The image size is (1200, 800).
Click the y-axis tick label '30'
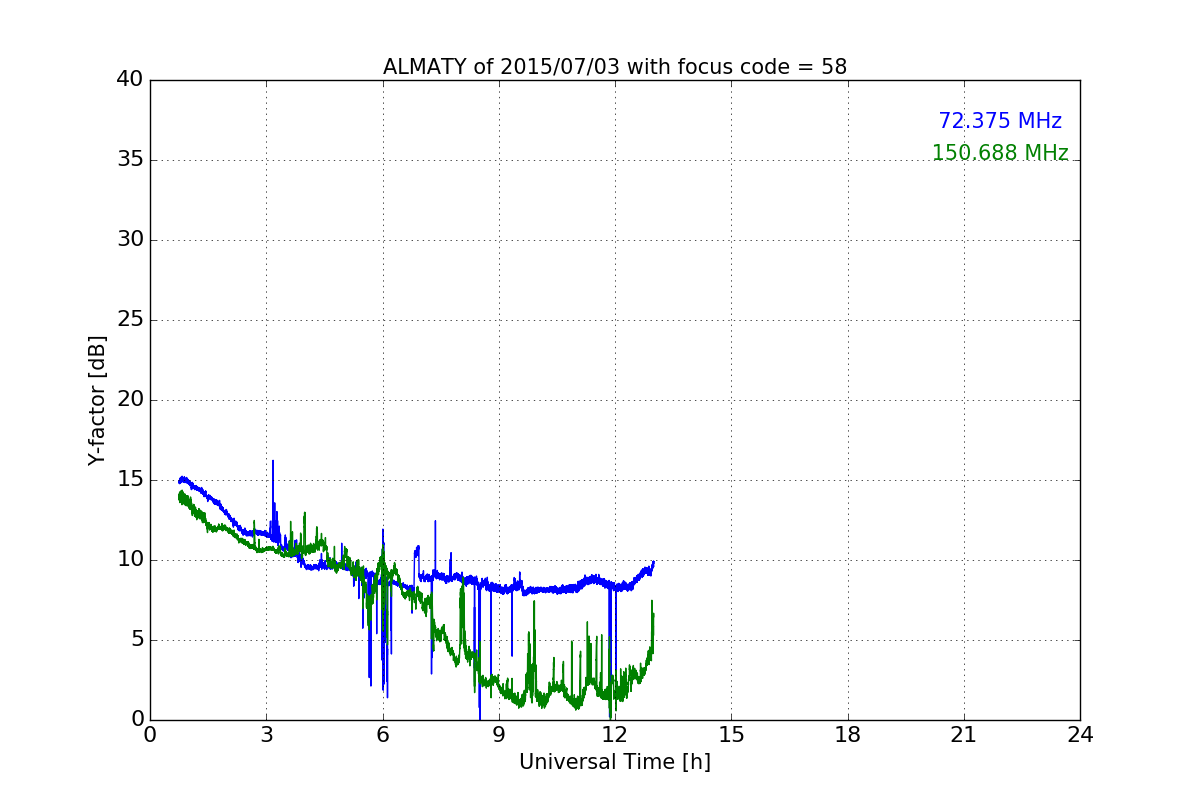tap(130, 240)
